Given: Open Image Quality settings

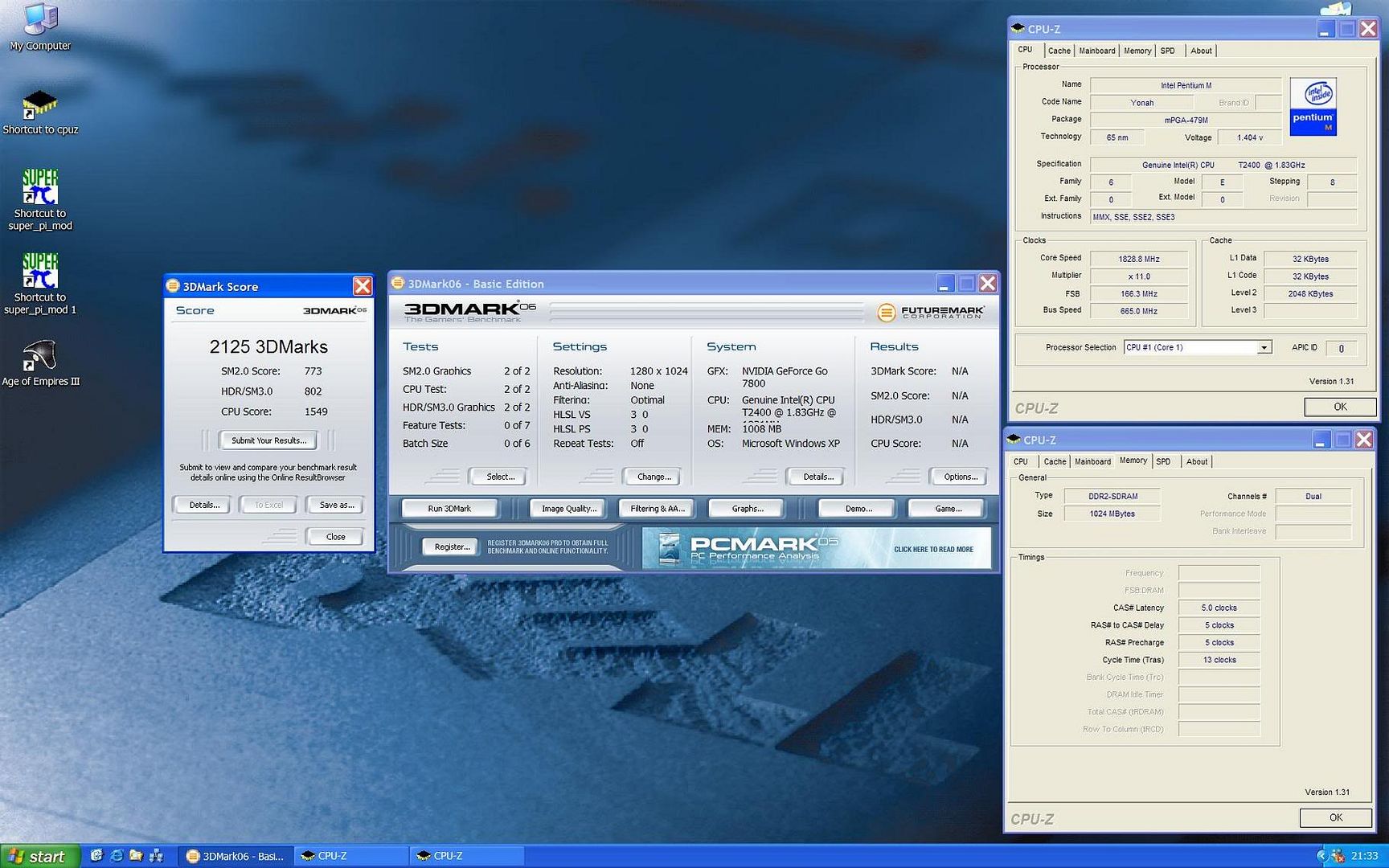Looking at the screenshot, I should (569, 509).
